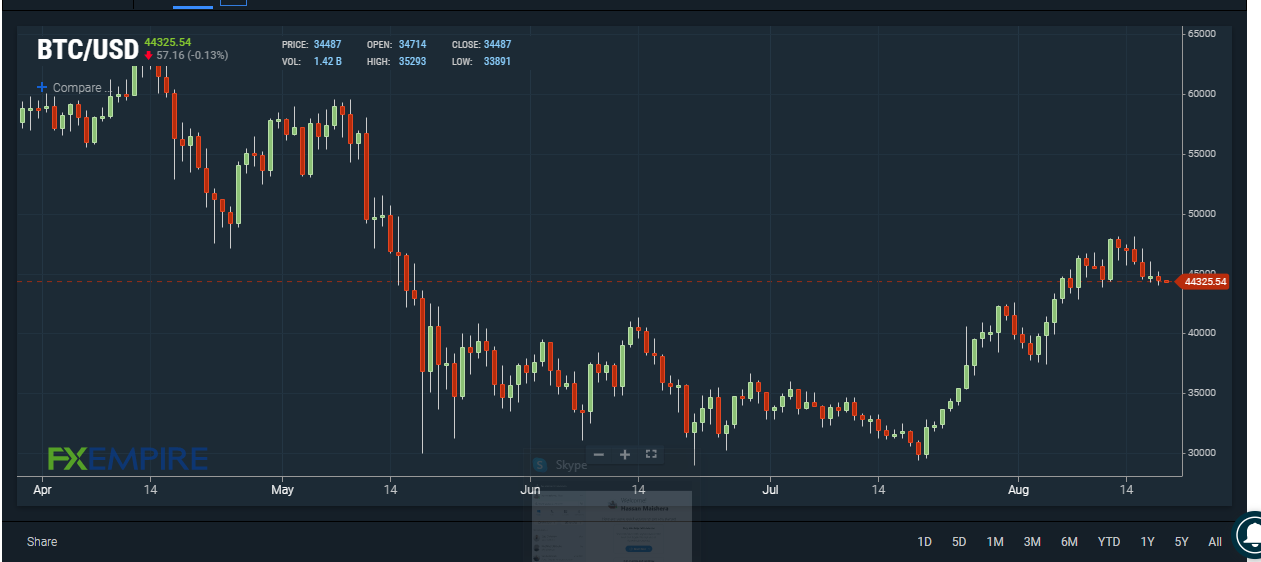Zoom in with the chart plus icon
The image size is (1261, 562).
625,454
